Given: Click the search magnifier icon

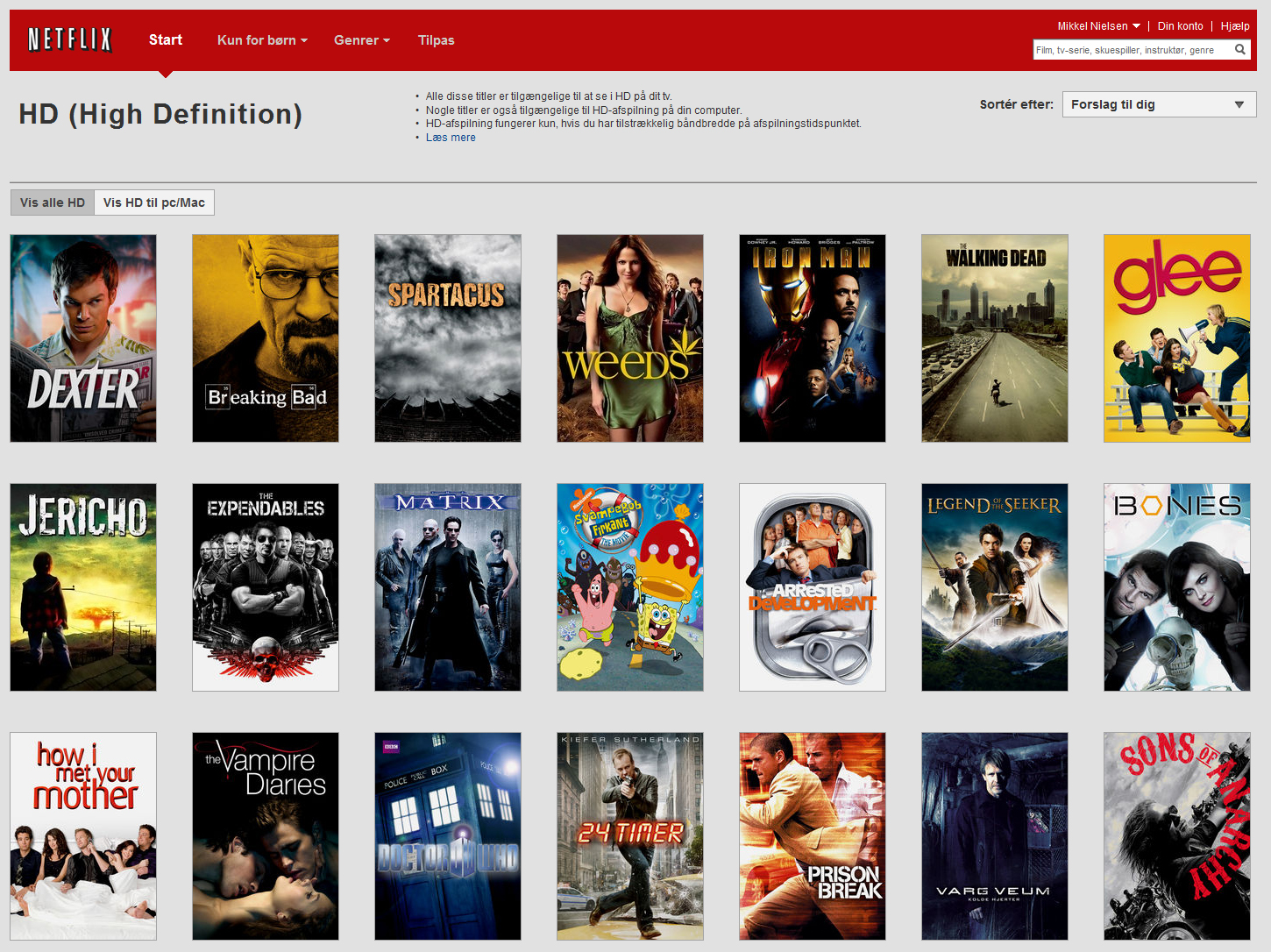Looking at the screenshot, I should (x=1239, y=50).
